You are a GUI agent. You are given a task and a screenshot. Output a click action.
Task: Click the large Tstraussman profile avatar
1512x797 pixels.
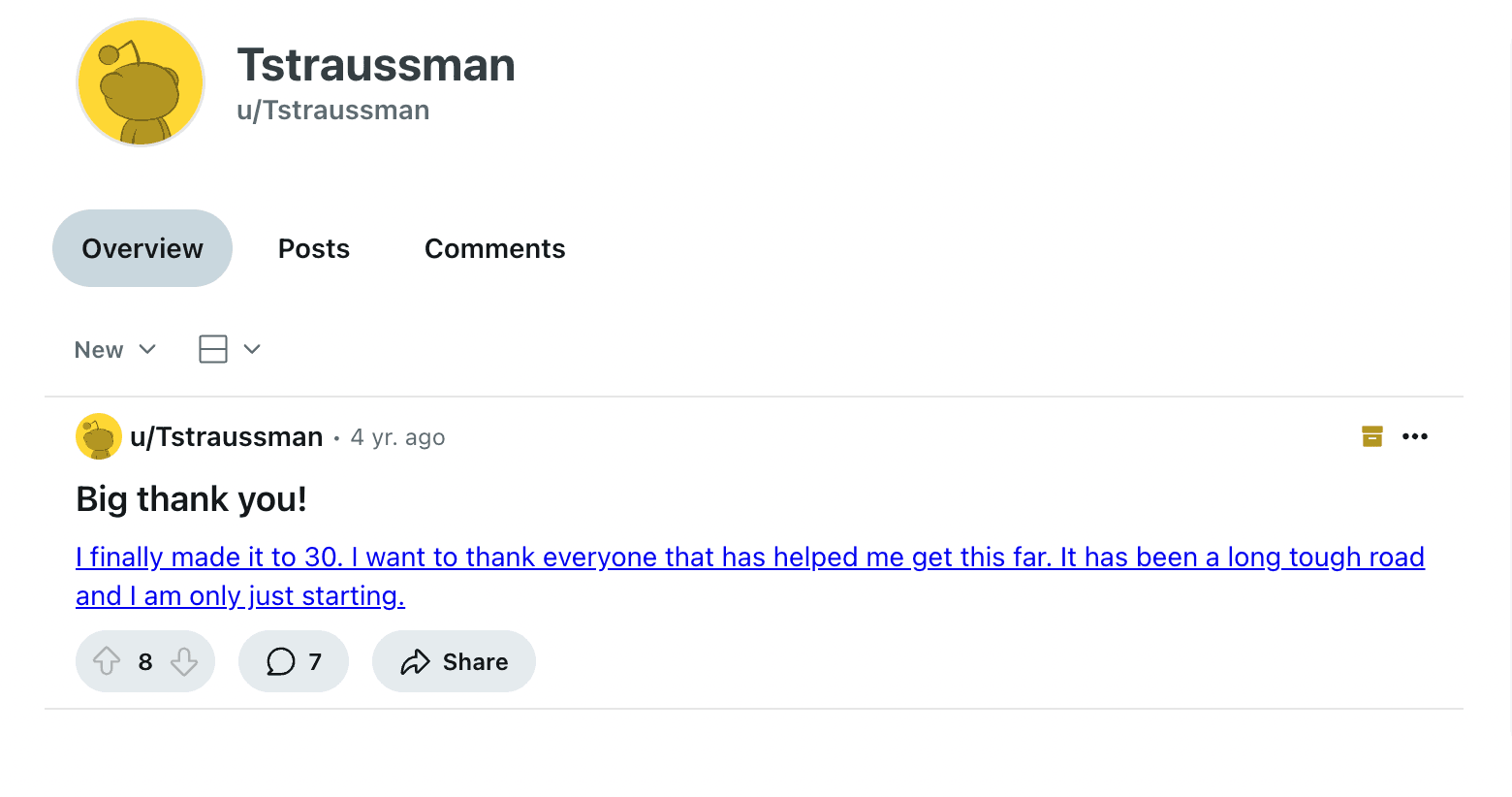(141, 82)
